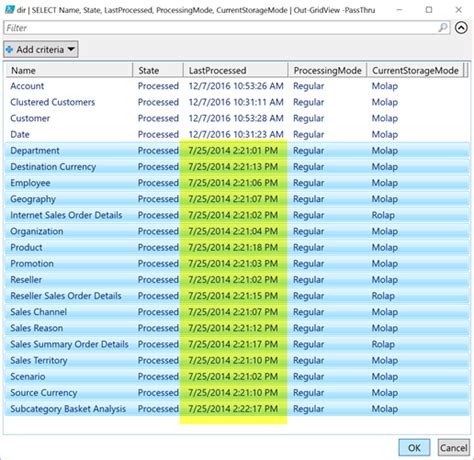Select the Sales Reason row
The height and width of the screenshot is (460, 474).
pyautogui.click(x=237, y=328)
